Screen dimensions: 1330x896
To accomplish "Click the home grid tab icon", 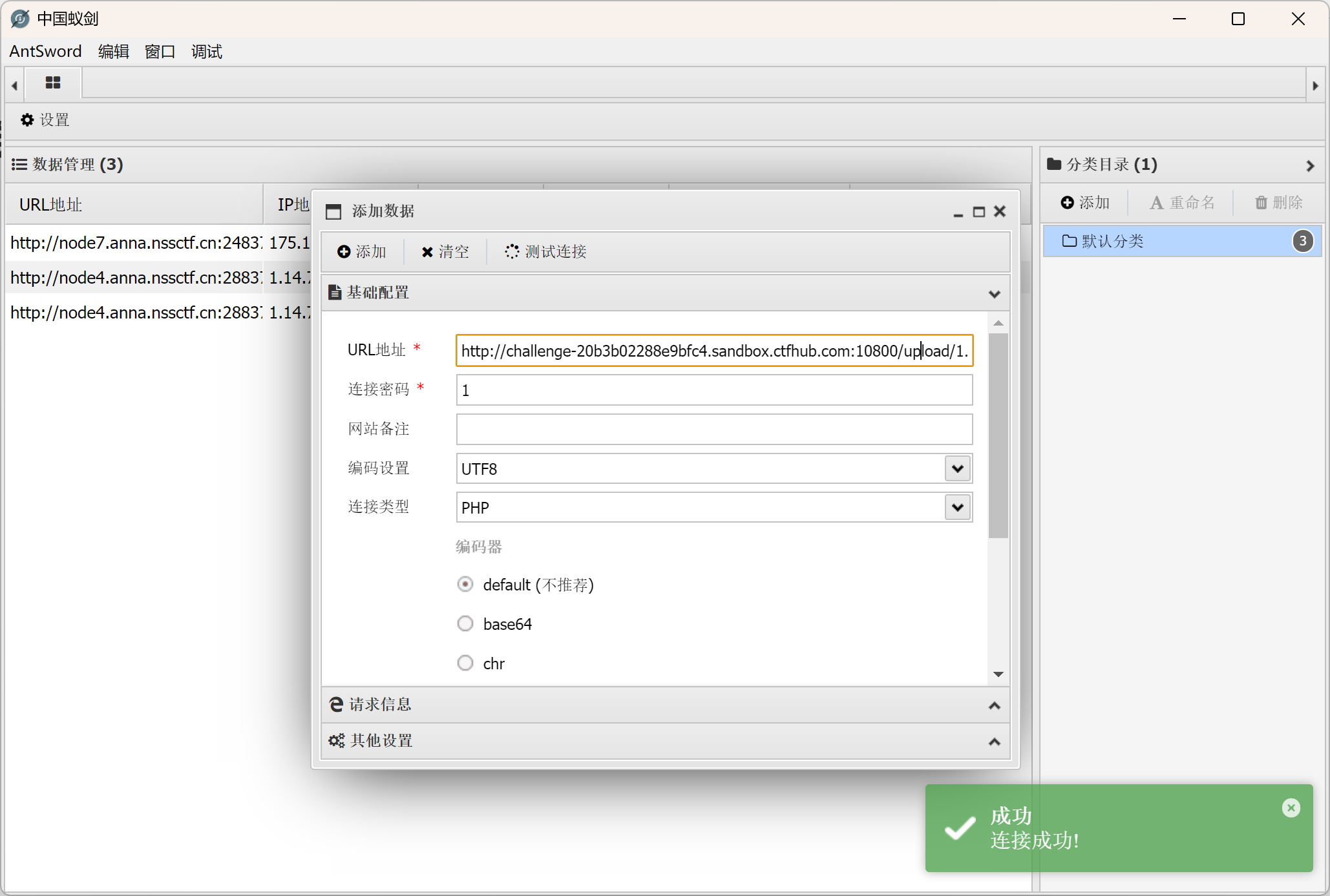I will tap(53, 83).
